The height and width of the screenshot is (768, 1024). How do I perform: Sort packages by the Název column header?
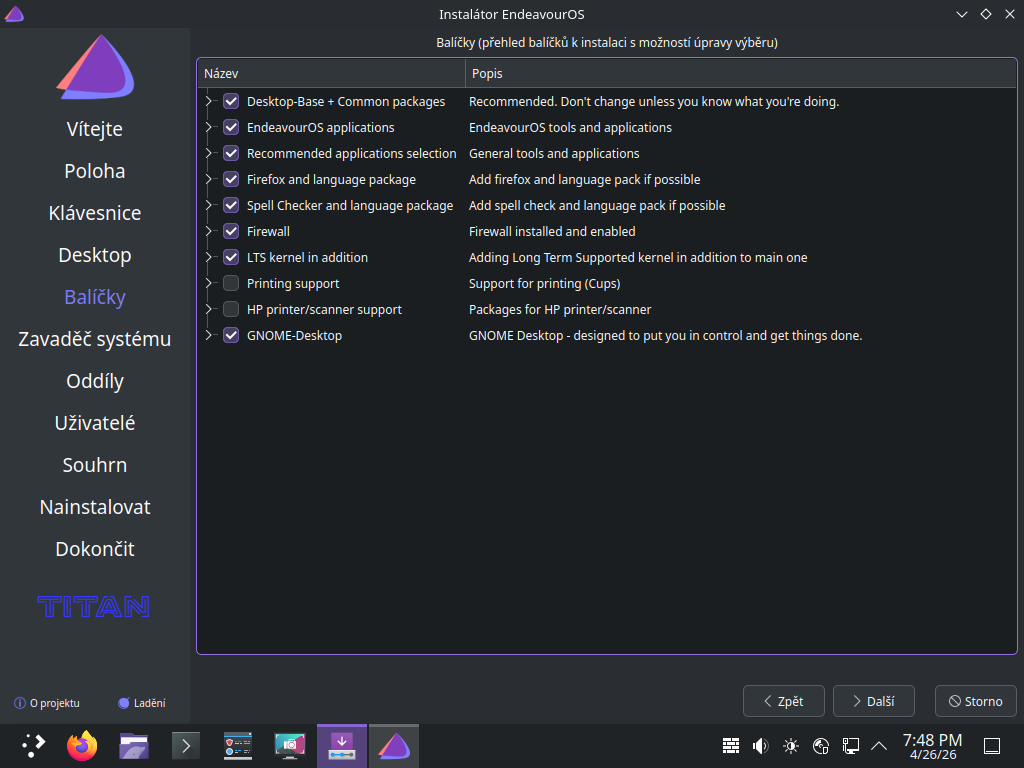[330, 74]
